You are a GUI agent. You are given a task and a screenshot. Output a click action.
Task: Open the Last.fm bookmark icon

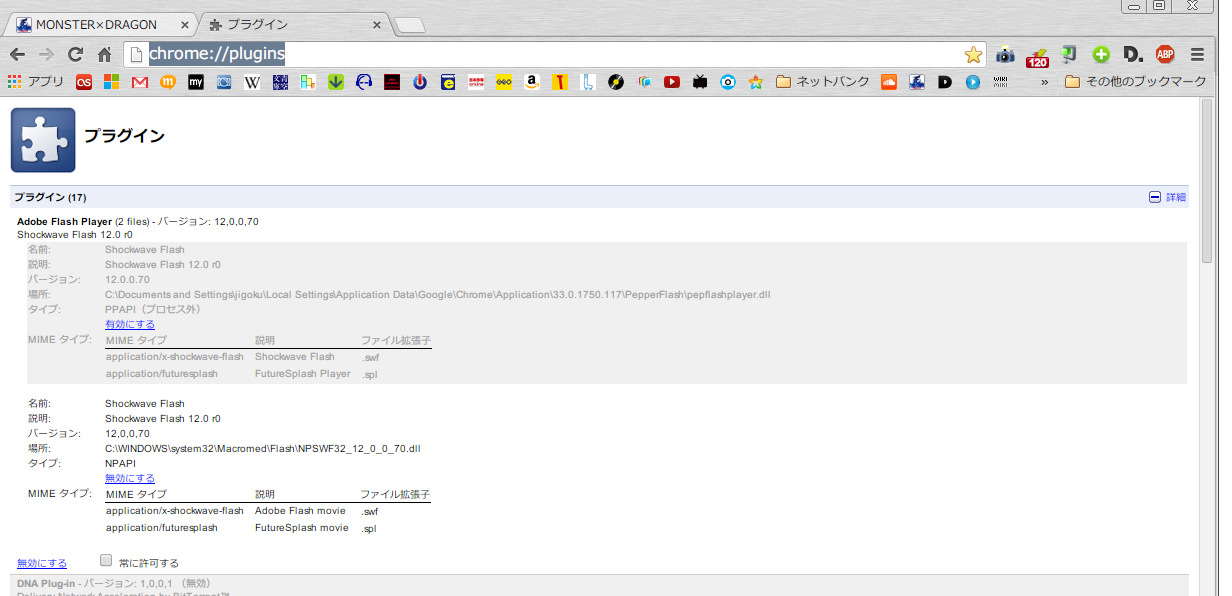pos(84,82)
